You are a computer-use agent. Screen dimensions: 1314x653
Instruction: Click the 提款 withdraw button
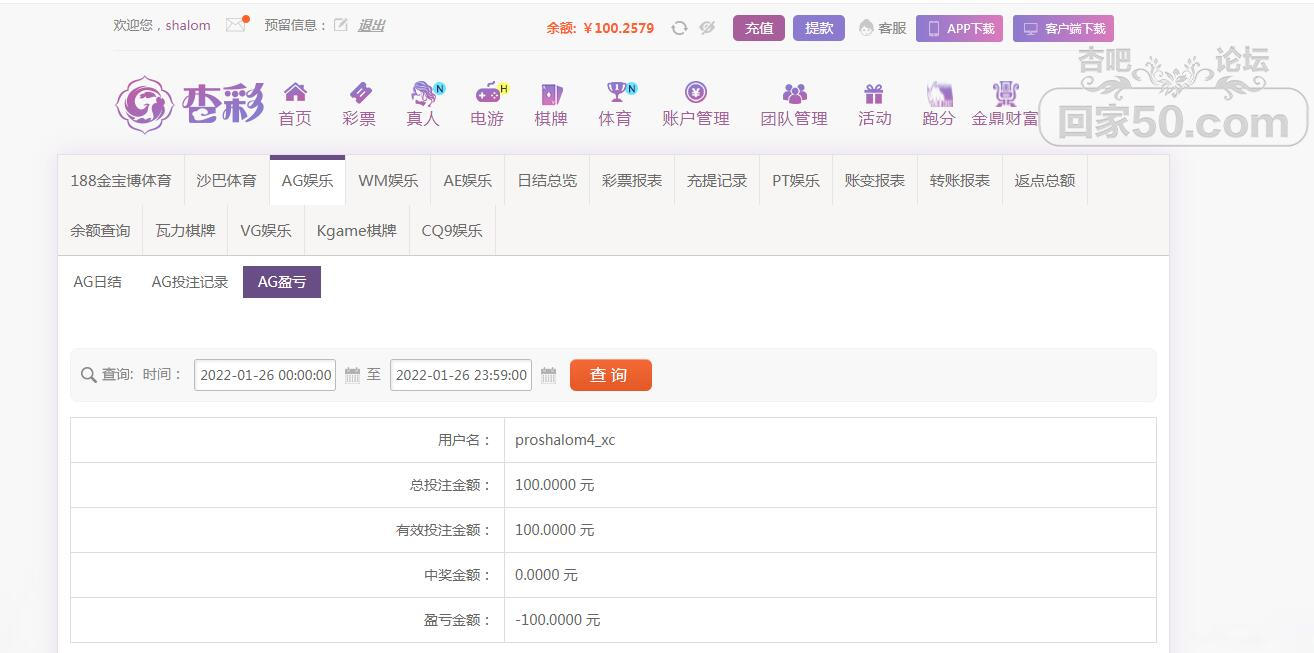click(x=819, y=28)
